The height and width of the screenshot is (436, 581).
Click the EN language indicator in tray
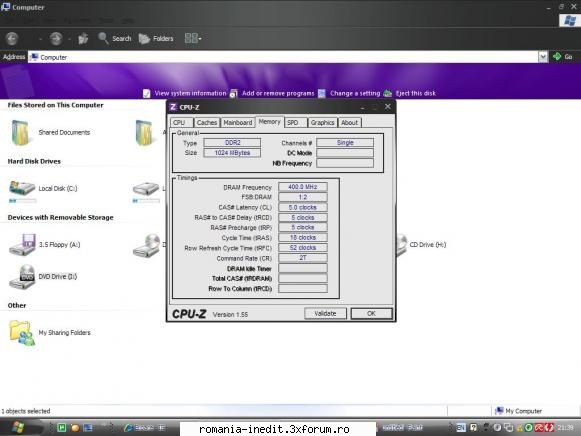[461, 428]
